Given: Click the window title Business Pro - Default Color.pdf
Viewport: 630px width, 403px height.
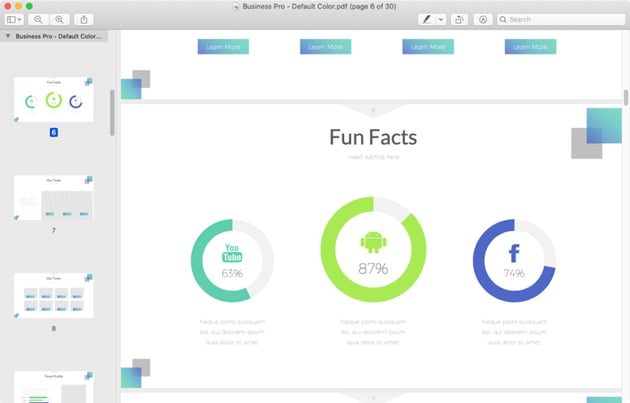Looking at the screenshot, I should point(319,6).
